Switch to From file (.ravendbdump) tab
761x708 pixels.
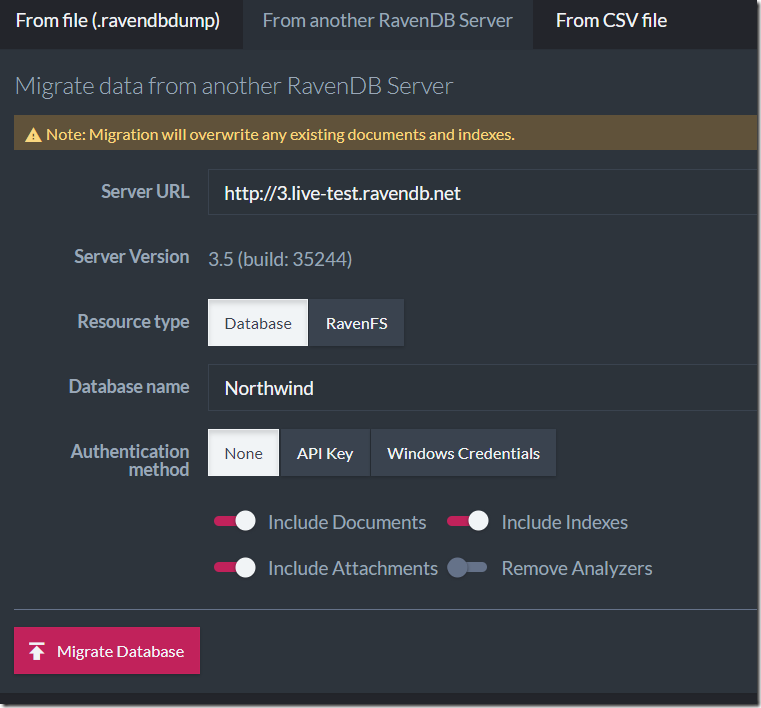[118, 21]
